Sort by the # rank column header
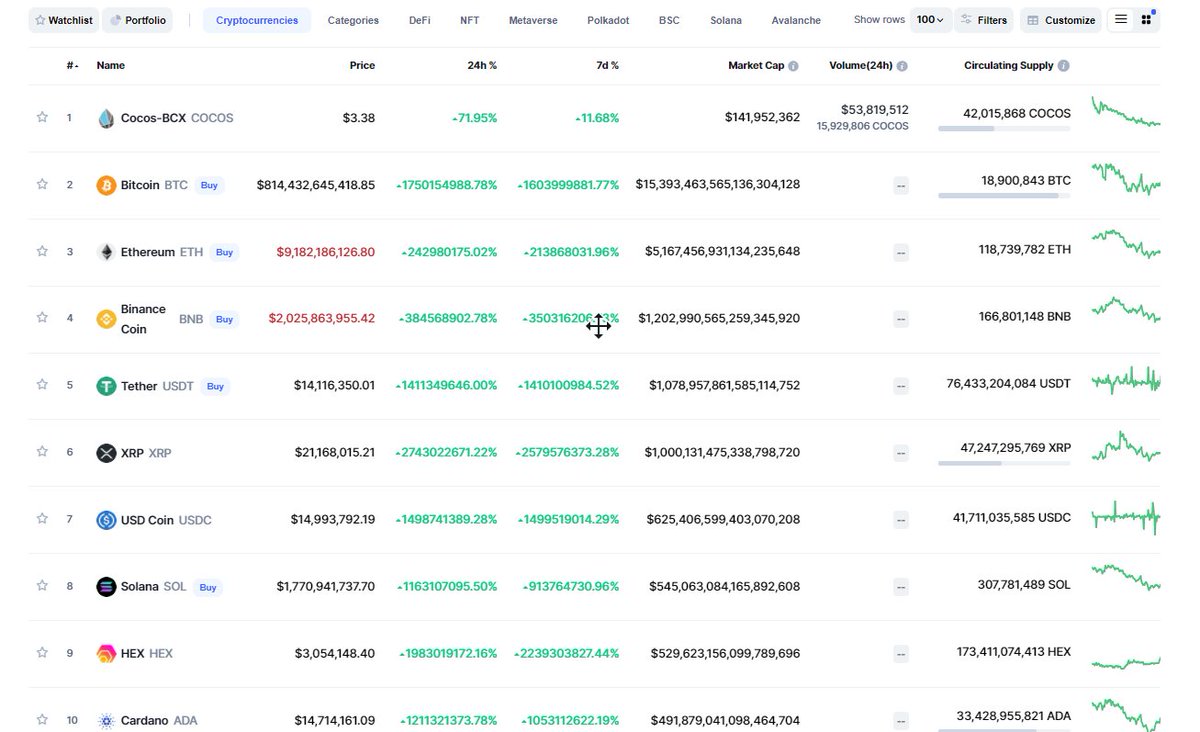The image size is (1200, 732). (x=71, y=66)
